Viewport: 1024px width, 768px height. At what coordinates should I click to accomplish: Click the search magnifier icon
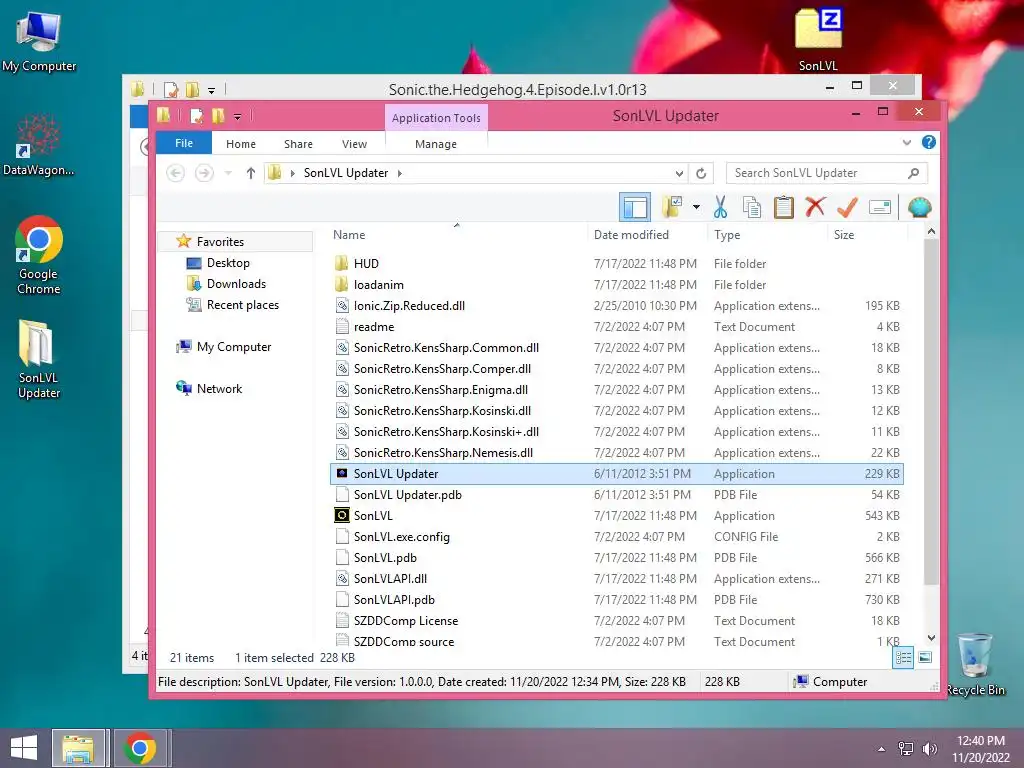[913, 173]
